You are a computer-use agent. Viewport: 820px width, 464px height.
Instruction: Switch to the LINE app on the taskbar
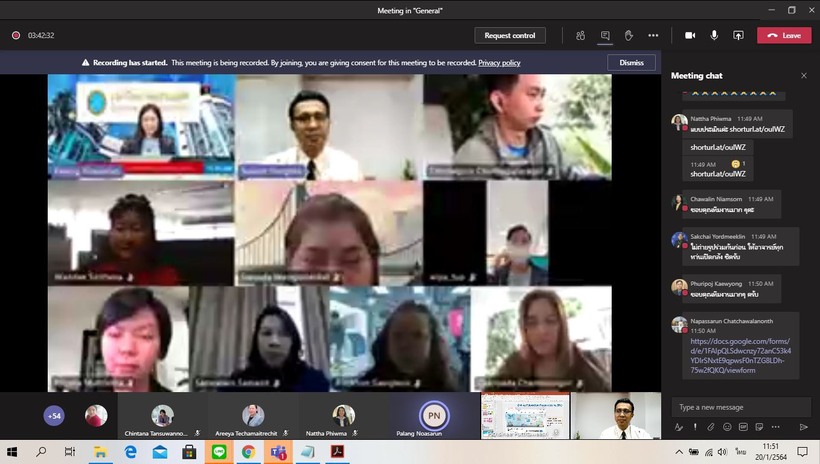(x=219, y=451)
